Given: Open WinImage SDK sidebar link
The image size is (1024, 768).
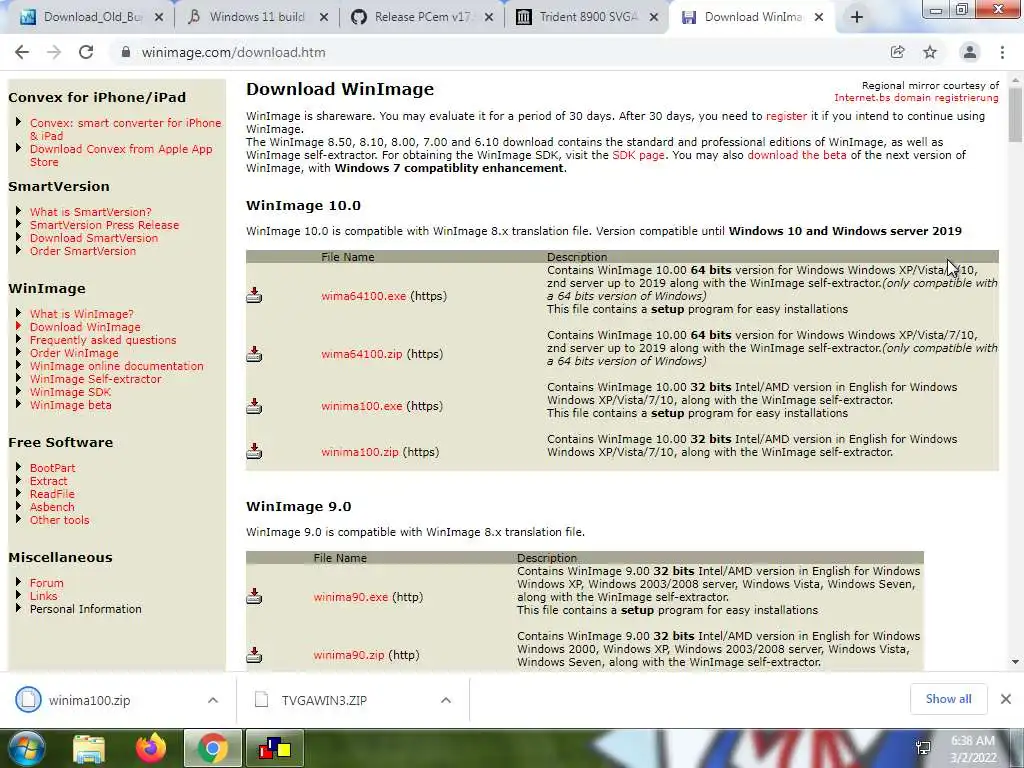Looking at the screenshot, I should pyautogui.click(x=70, y=392).
